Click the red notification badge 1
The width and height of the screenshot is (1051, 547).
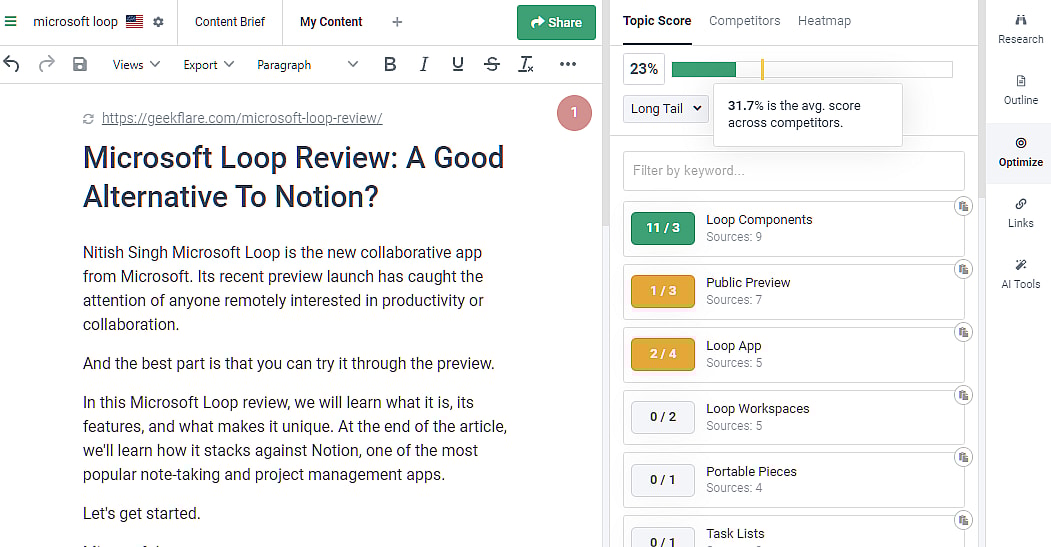[574, 113]
